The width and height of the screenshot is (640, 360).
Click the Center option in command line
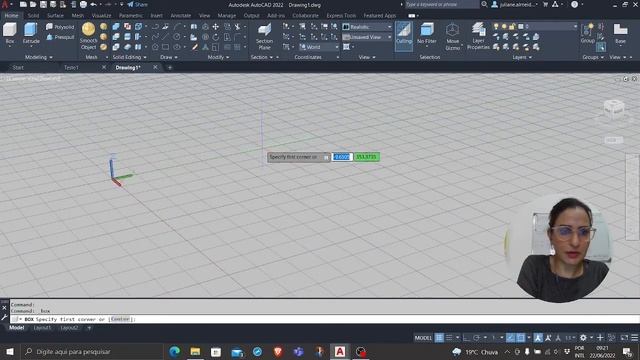click(120, 319)
